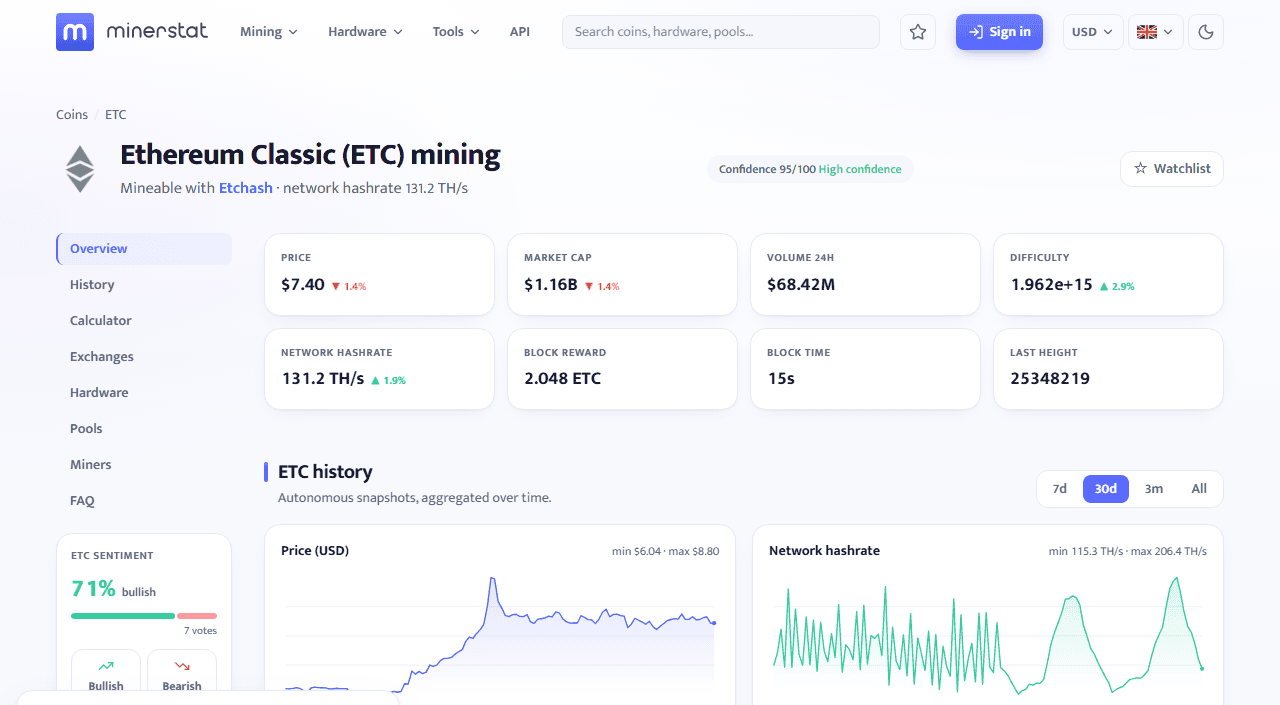
Task: Switch the history range to All
Action: click(1199, 489)
